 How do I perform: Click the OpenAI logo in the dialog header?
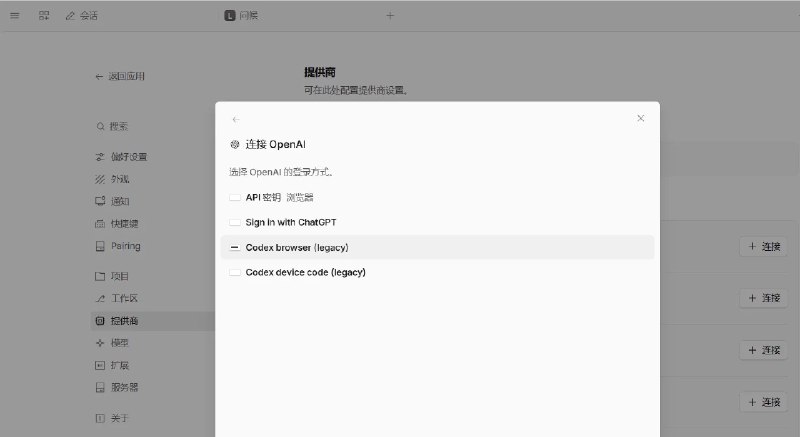[235, 144]
